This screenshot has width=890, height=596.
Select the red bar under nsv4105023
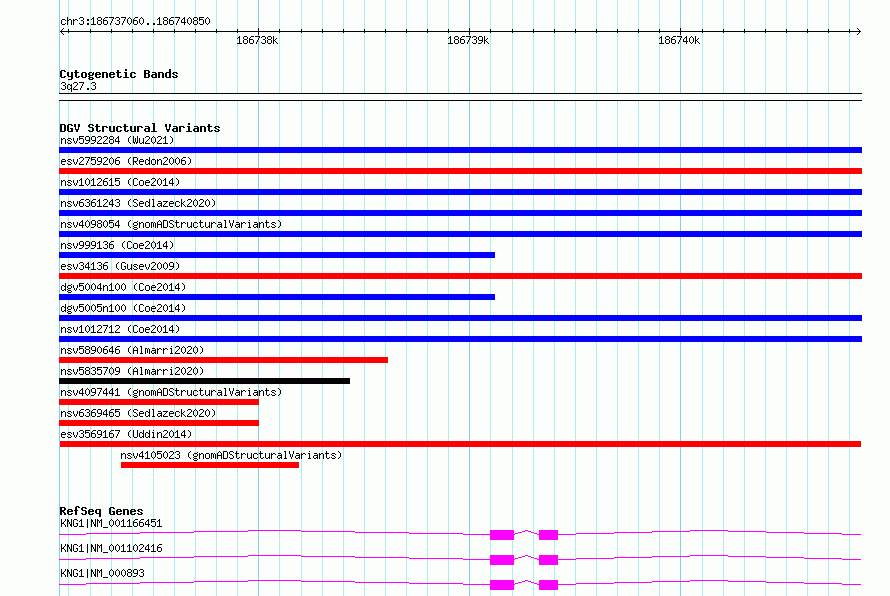[x=209, y=465]
